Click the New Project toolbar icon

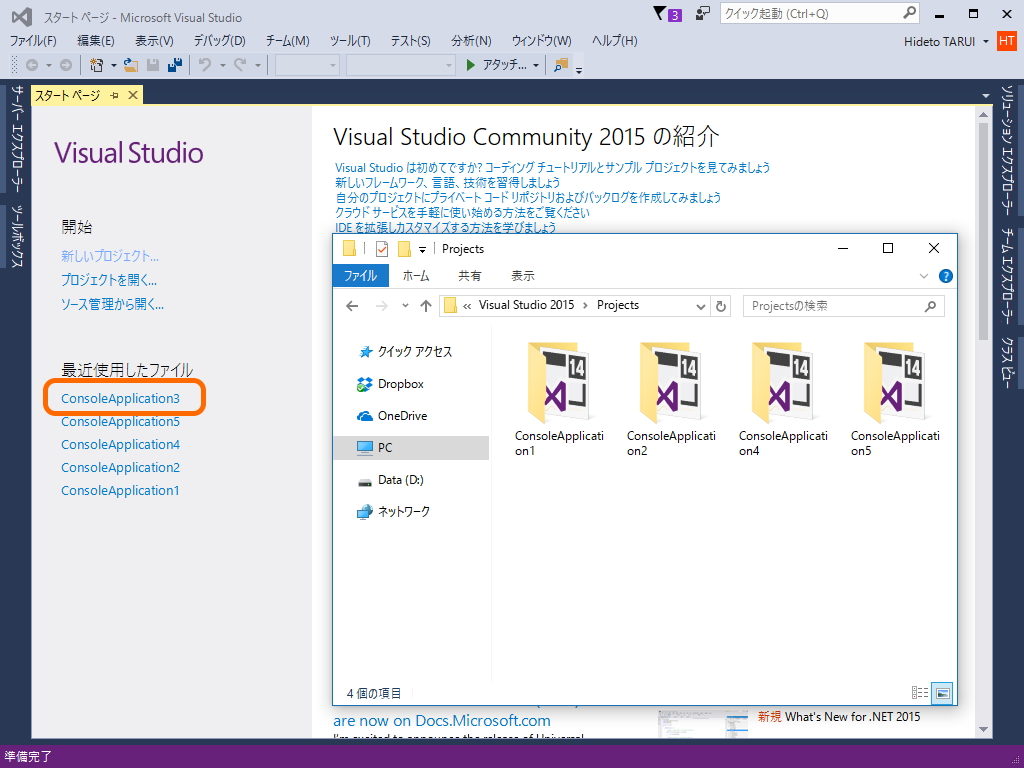pyautogui.click(x=97, y=65)
